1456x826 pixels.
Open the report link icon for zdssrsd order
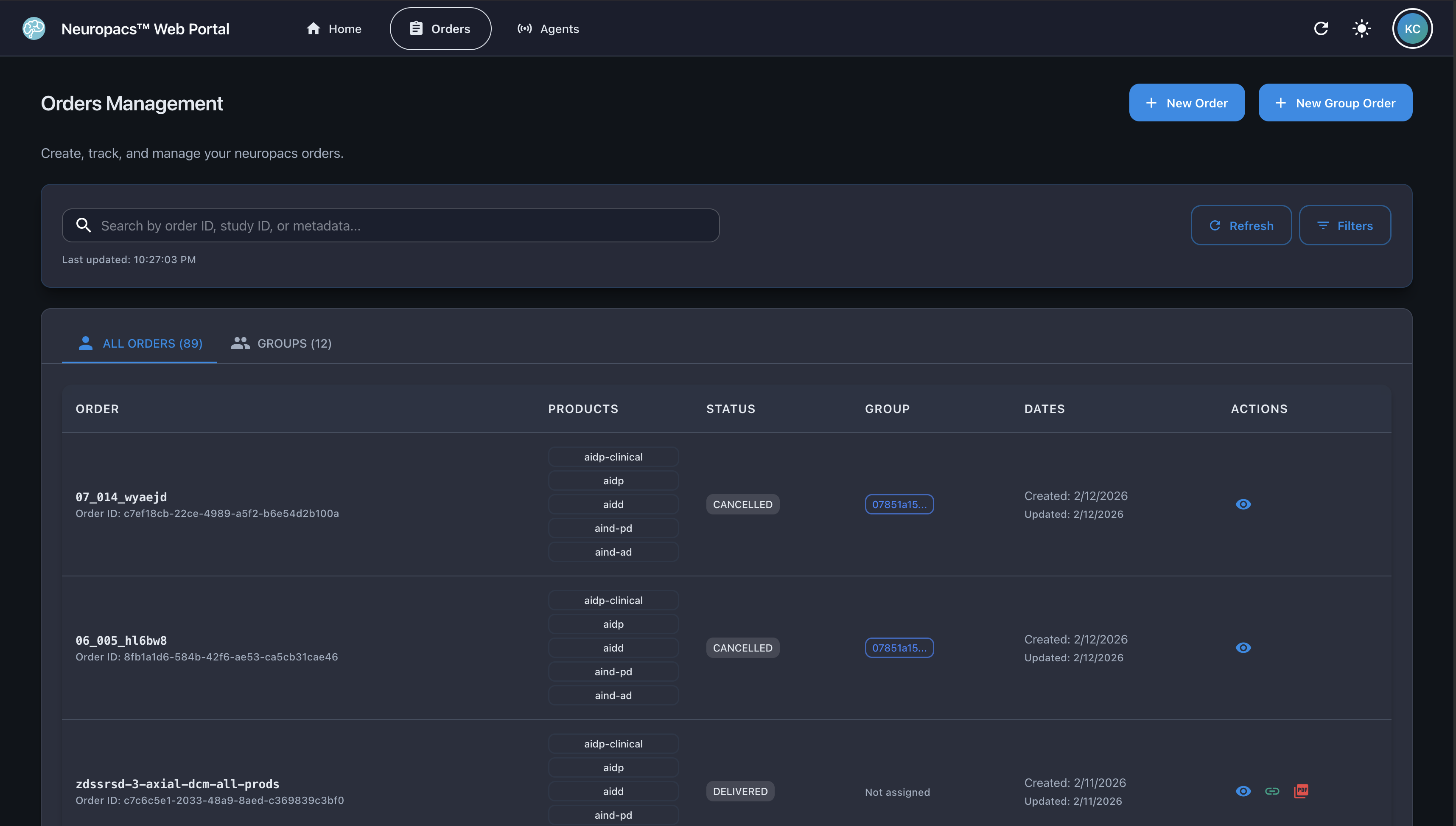pos(1272,791)
